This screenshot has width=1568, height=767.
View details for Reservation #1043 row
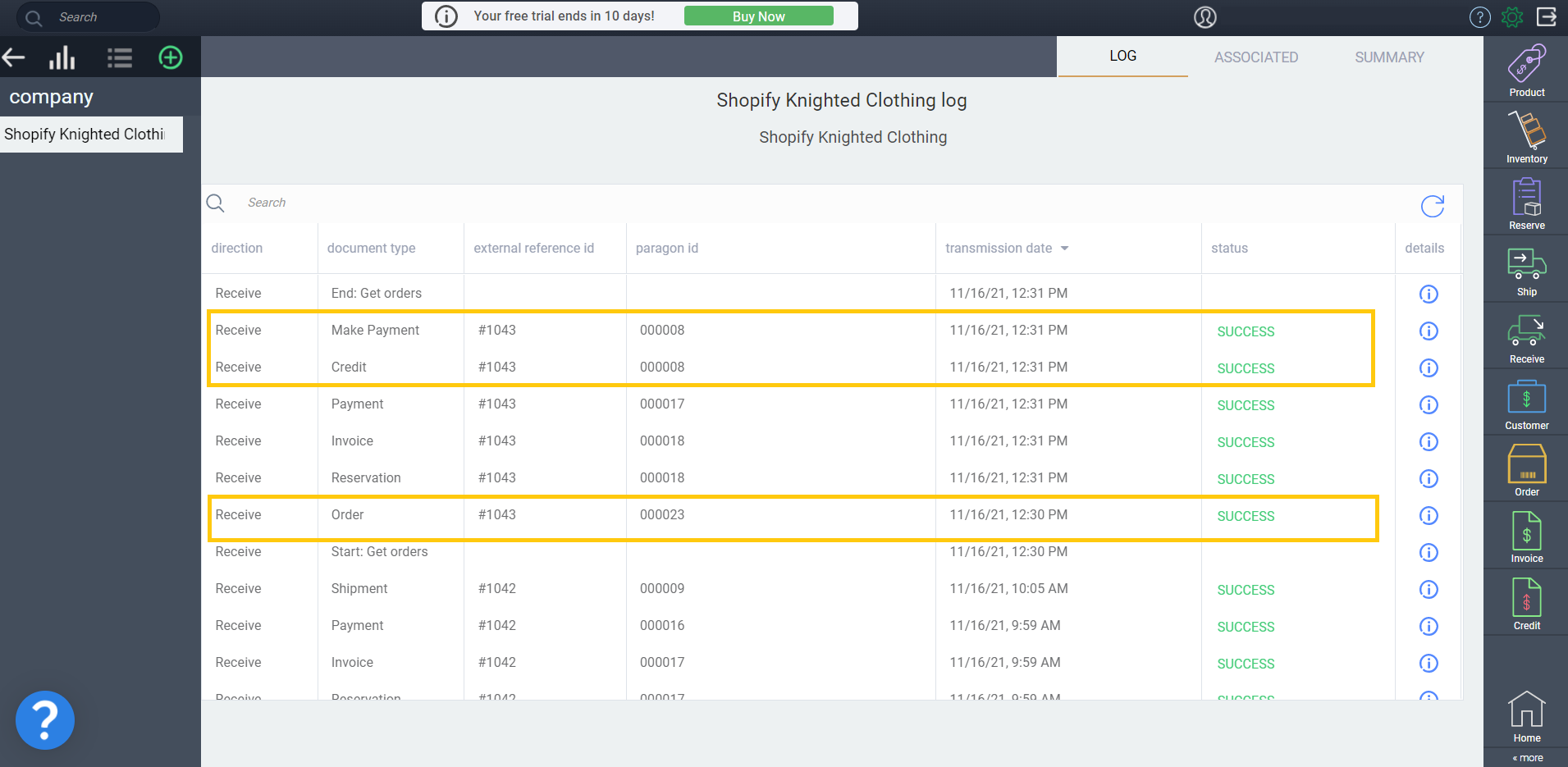click(1429, 478)
